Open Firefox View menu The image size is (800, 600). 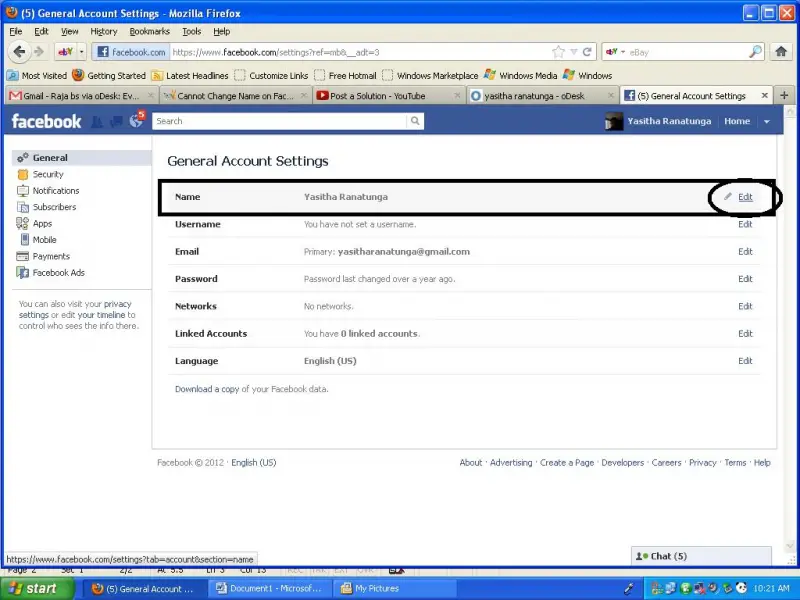point(69,31)
